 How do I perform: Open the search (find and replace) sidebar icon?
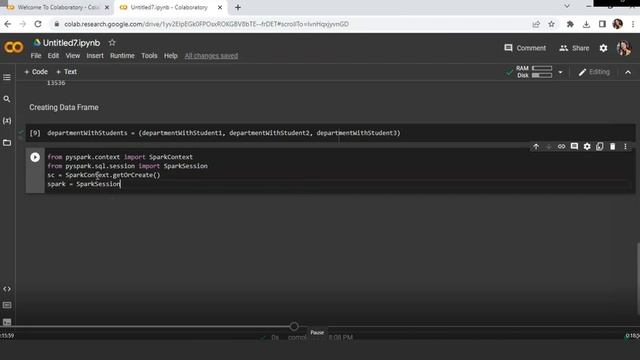[7, 99]
